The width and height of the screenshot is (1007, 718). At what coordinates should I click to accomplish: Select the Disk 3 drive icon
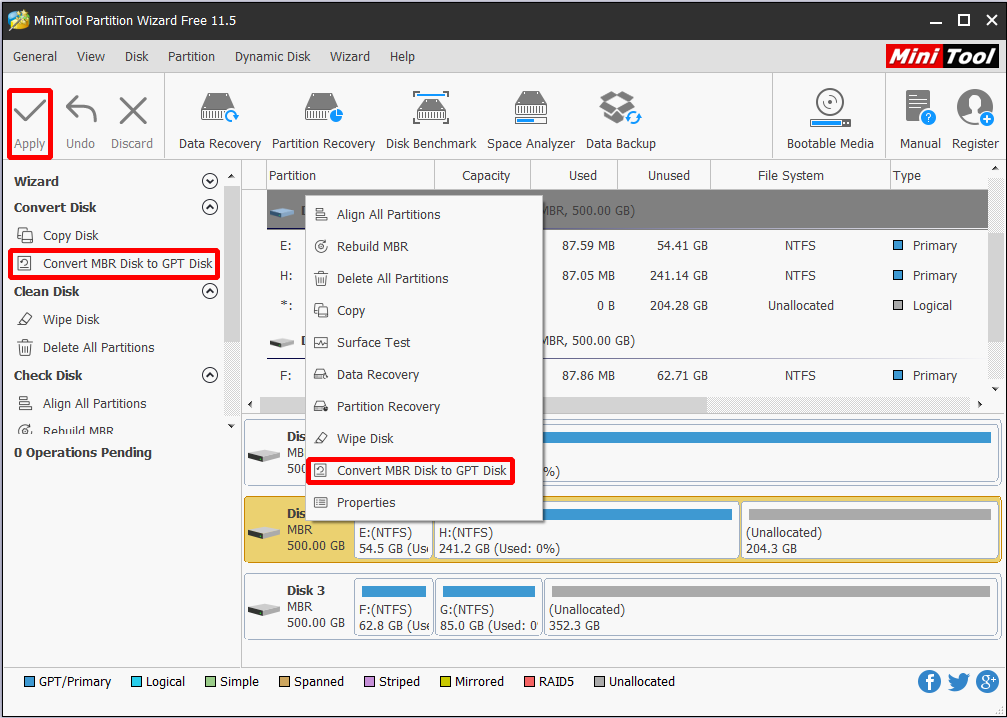click(264, 609)
